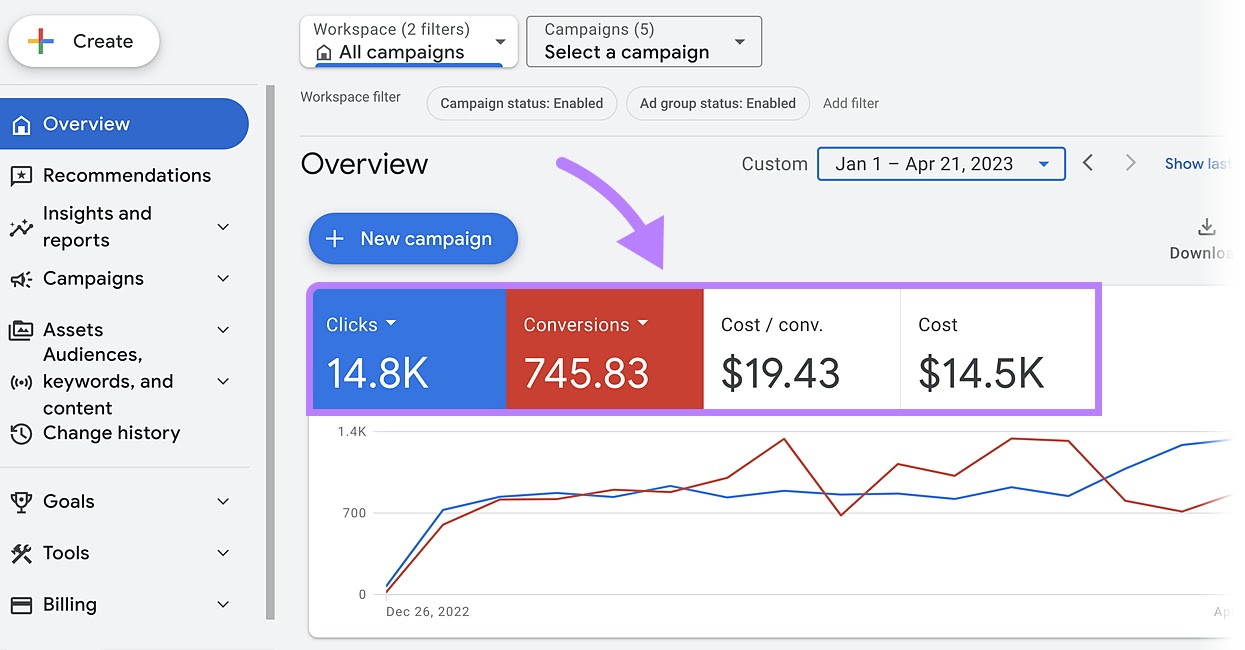
Task: Click the Insights and reports sparkle icon
Action: tap(23, 226)
